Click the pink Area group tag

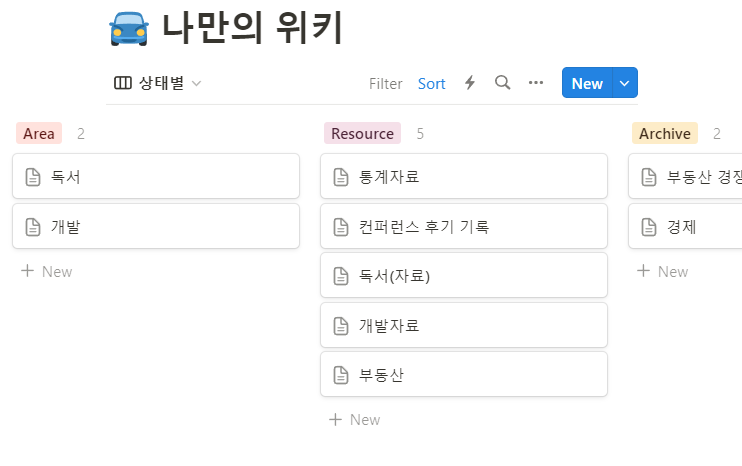point(39,133)
